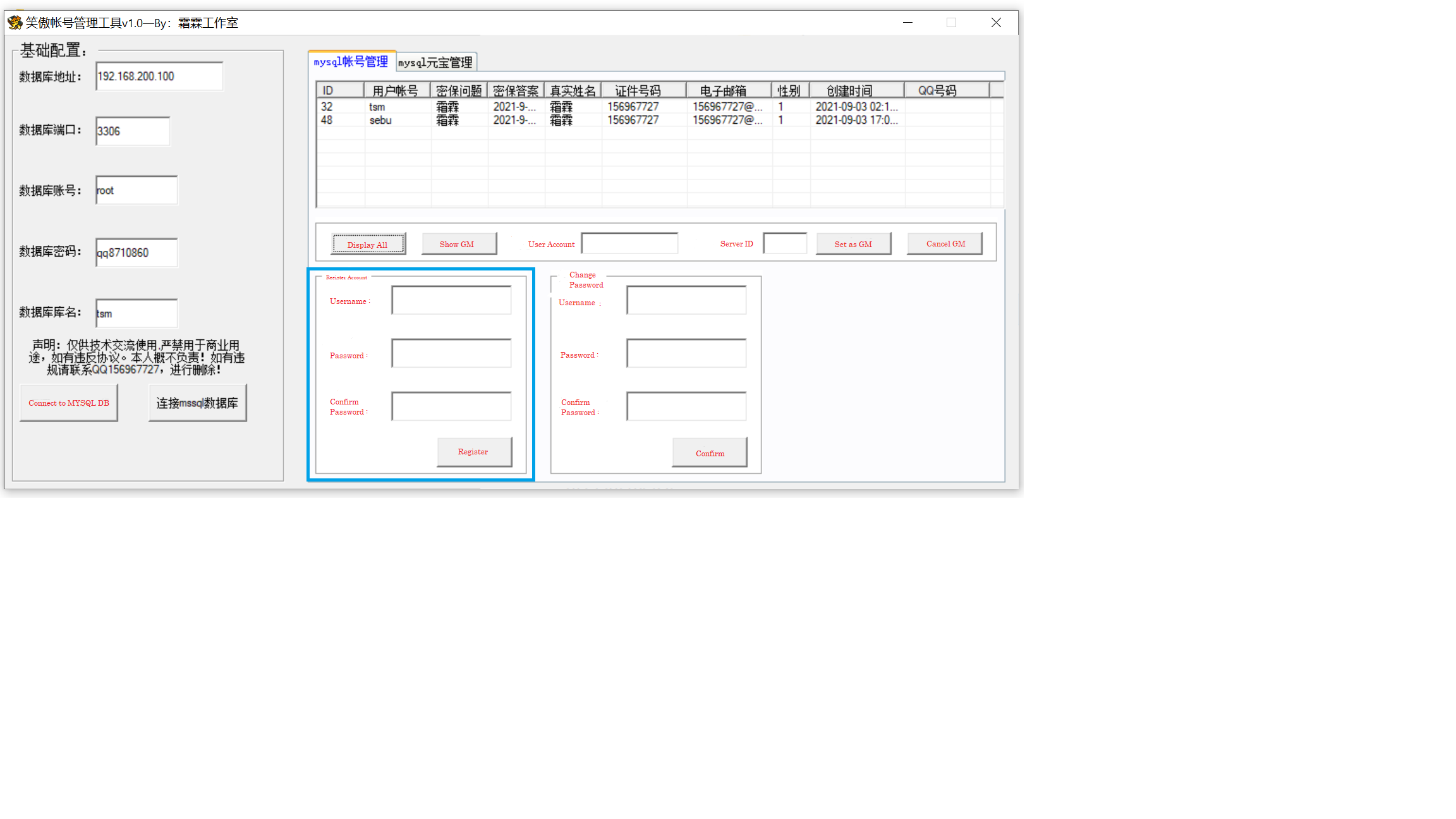Click Connect to MYSQL DB button
1456x819 pixels.
(69, 403)
